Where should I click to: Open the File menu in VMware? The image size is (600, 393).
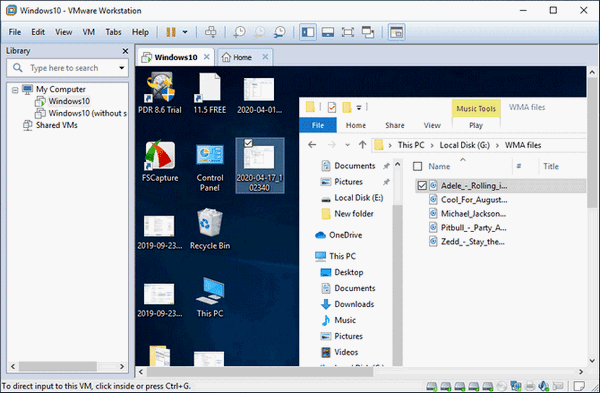coord(15,32)
